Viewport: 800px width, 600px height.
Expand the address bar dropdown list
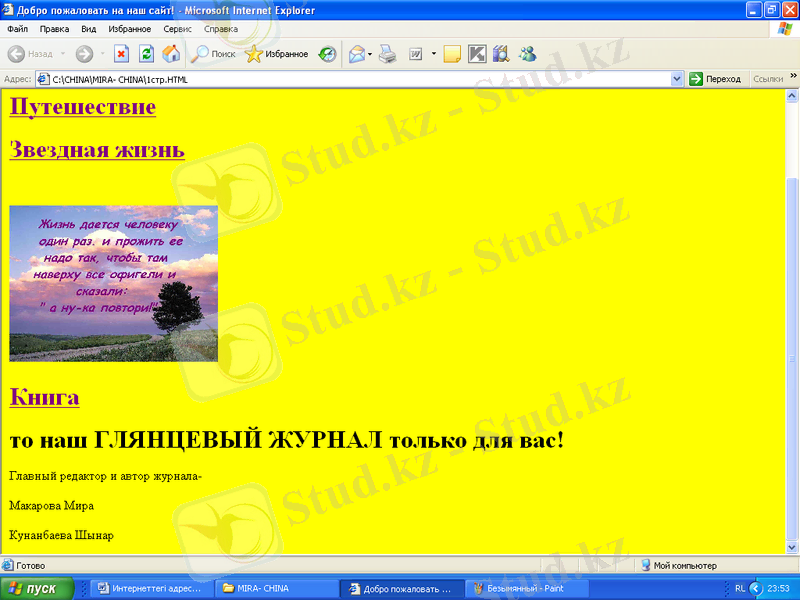click(677, 79)
